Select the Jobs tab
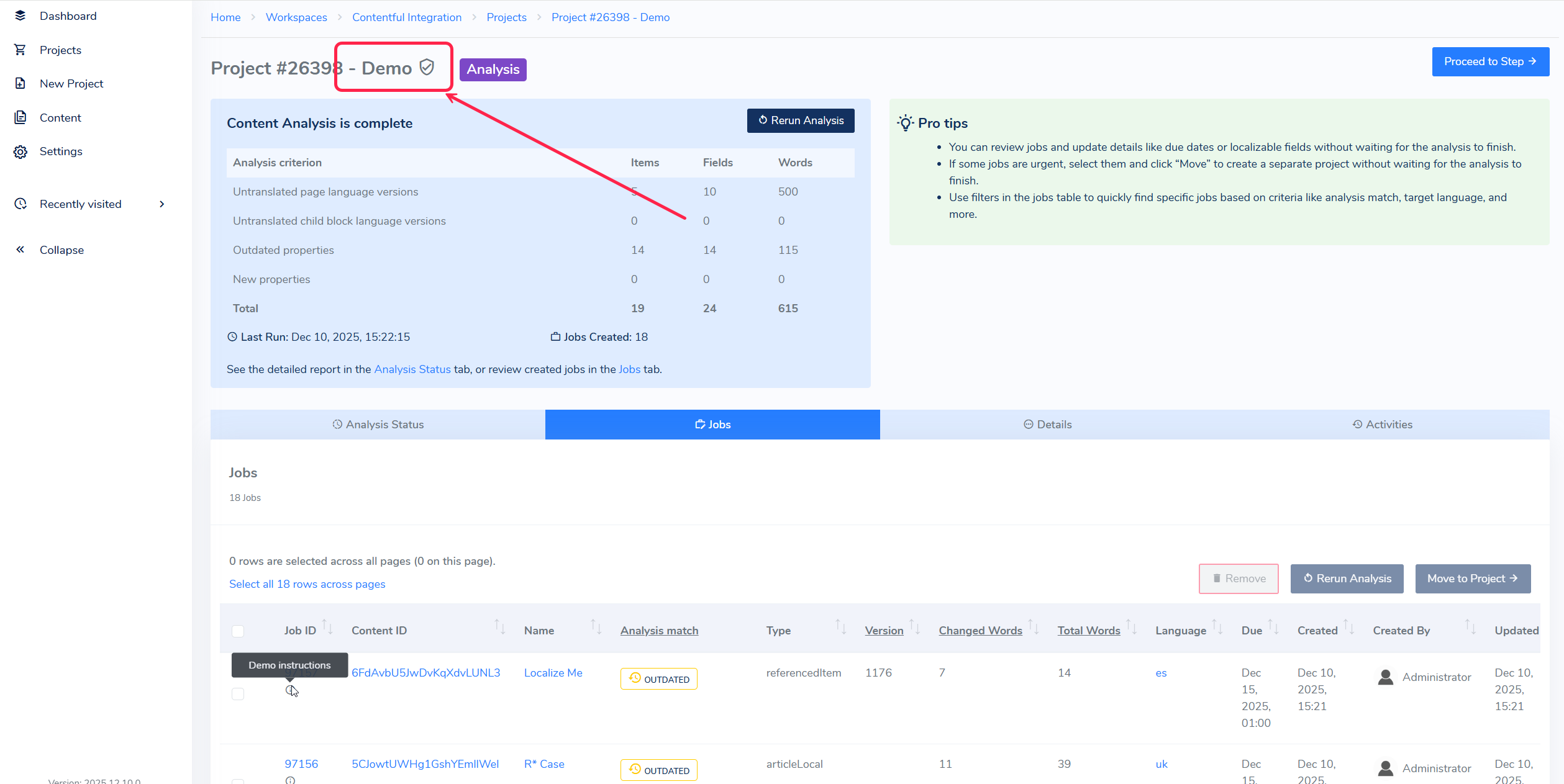Viewport: 1564px width, 784px height. tap(712, 425)
